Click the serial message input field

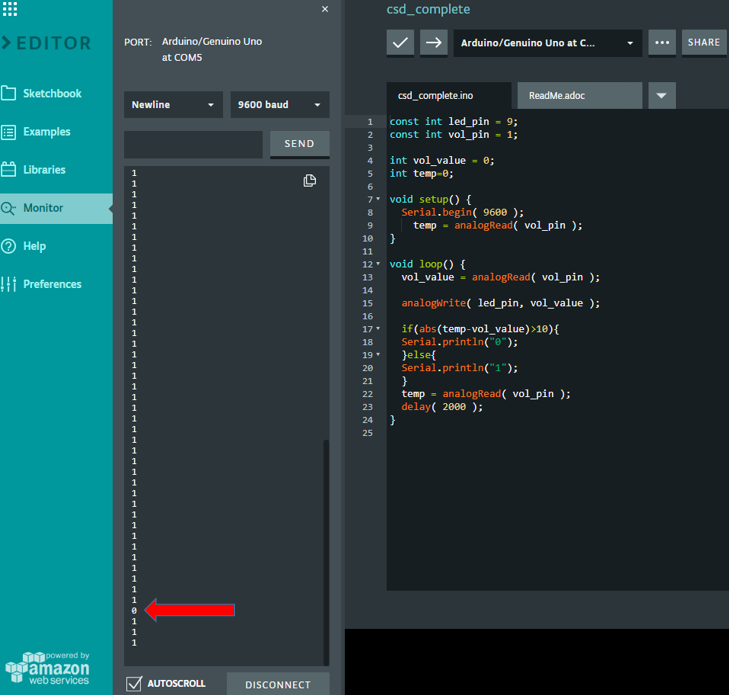[193, 144]
